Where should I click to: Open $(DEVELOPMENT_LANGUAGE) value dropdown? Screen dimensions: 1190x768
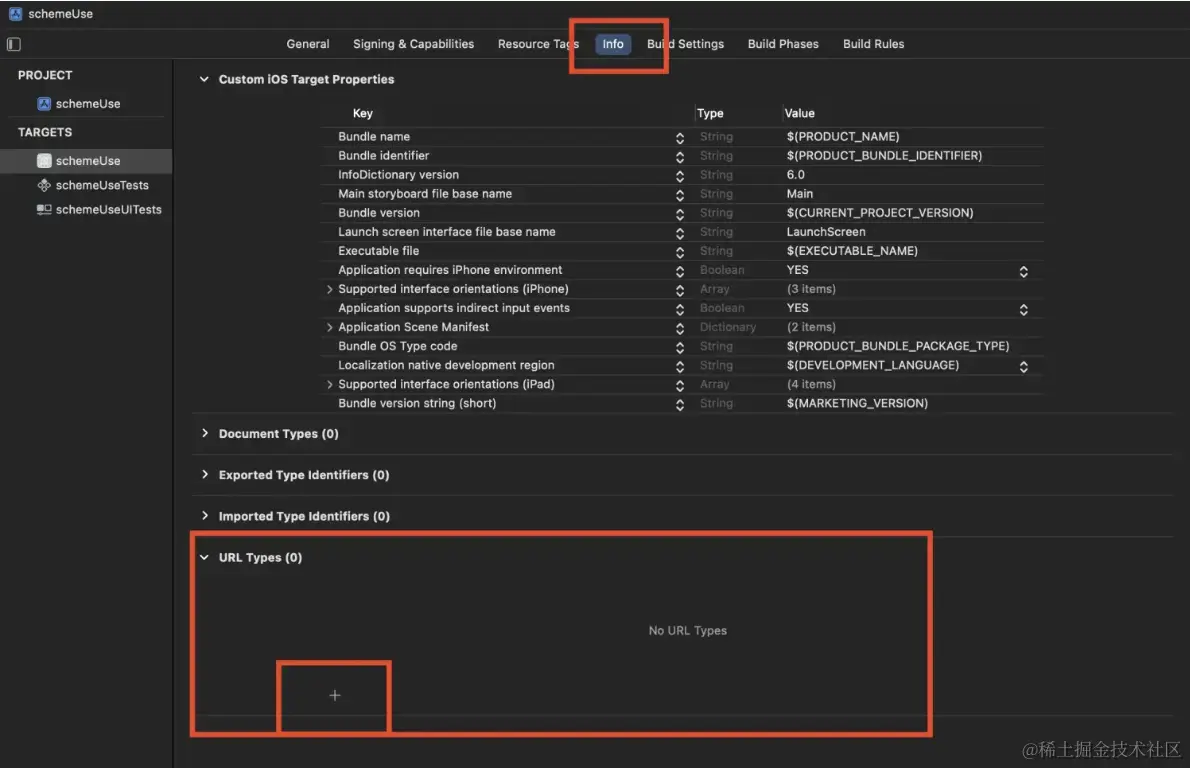pos(1024,366)
